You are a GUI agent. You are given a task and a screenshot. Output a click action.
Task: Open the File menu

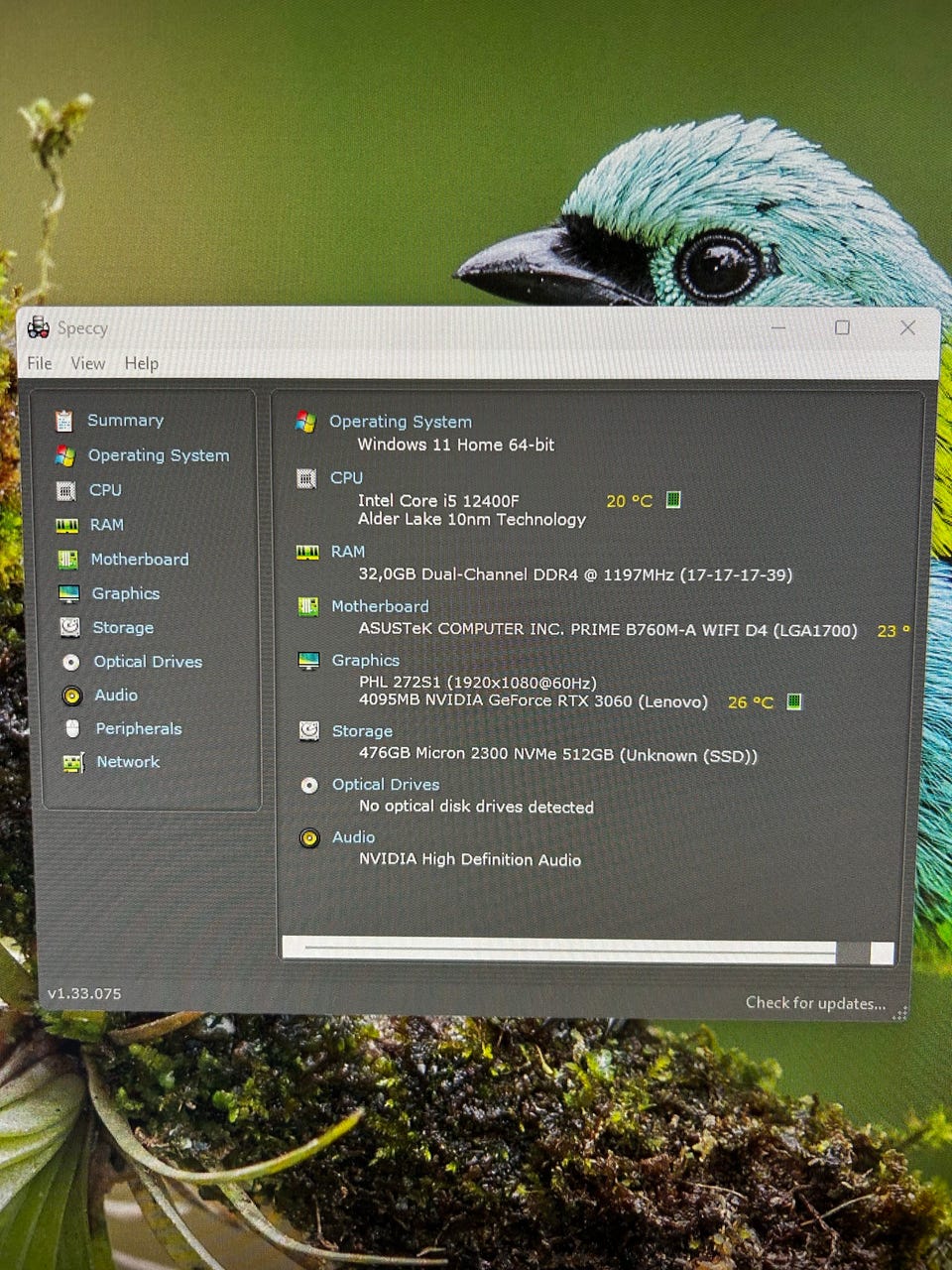pyautogui.click(x=40, y=363)
